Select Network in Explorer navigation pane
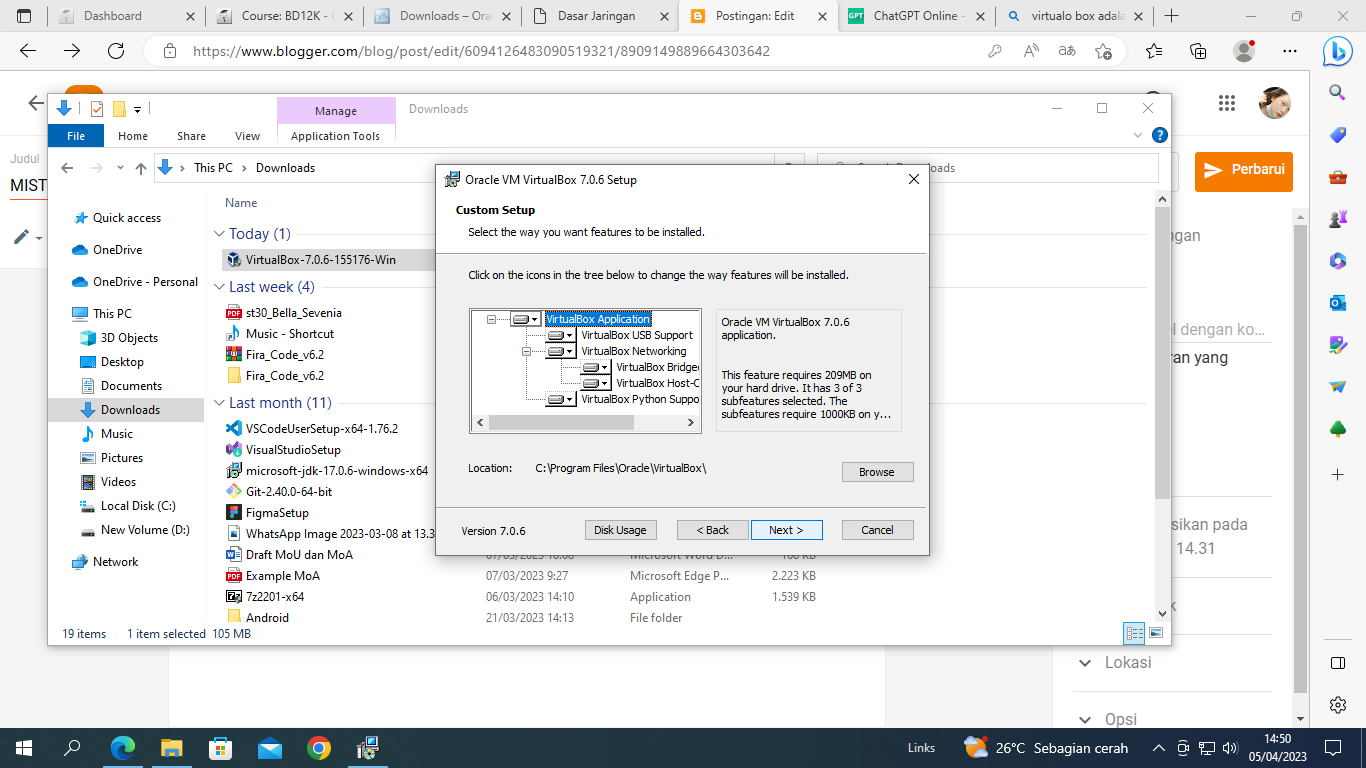Viewport: 1366px width, 768px height. pyautogui.click(x=115, y=562)
